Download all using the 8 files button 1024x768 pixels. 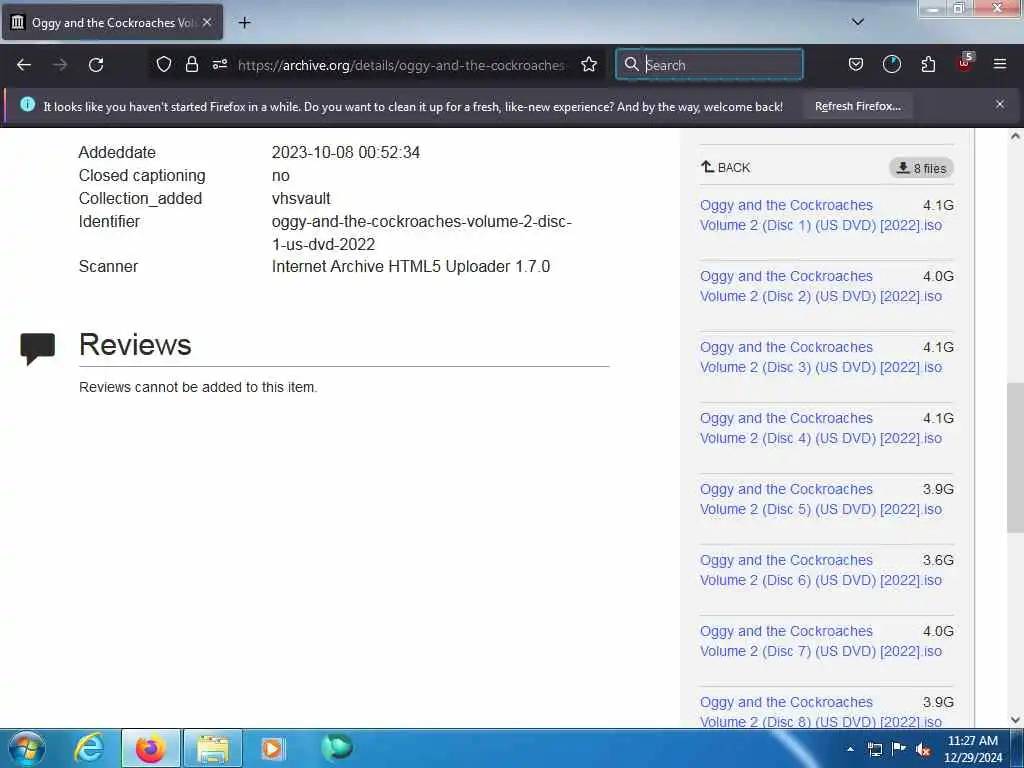pos(921,168)
